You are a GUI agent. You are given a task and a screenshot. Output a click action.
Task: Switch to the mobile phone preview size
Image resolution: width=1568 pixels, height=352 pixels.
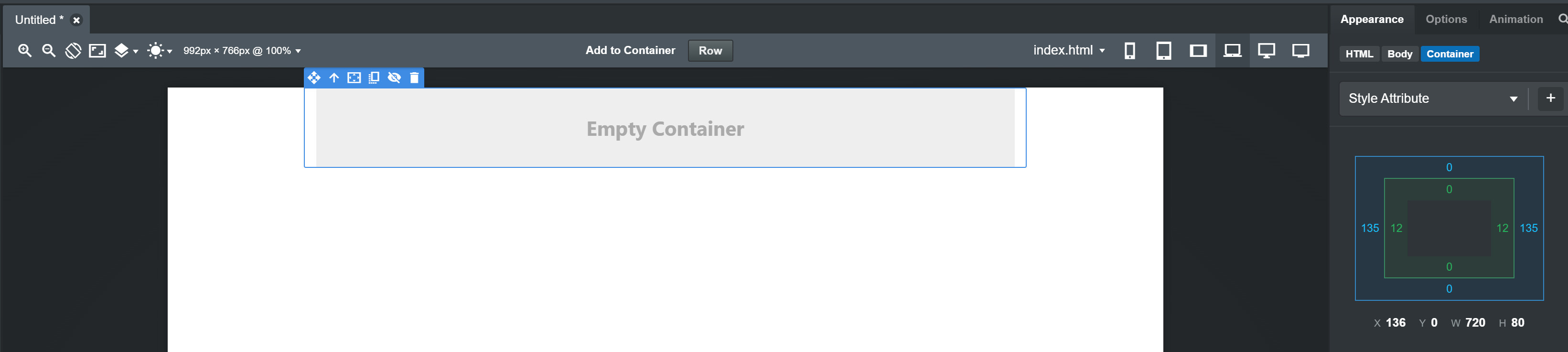pyautogui.click(x=1129, y=51)
